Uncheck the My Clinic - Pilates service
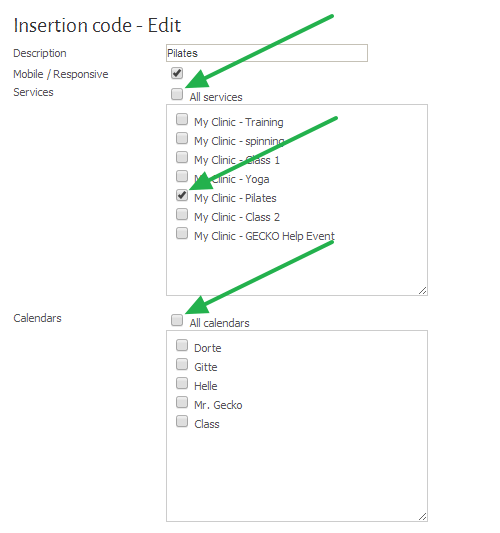The image size is (500, 533). (182, 195)
